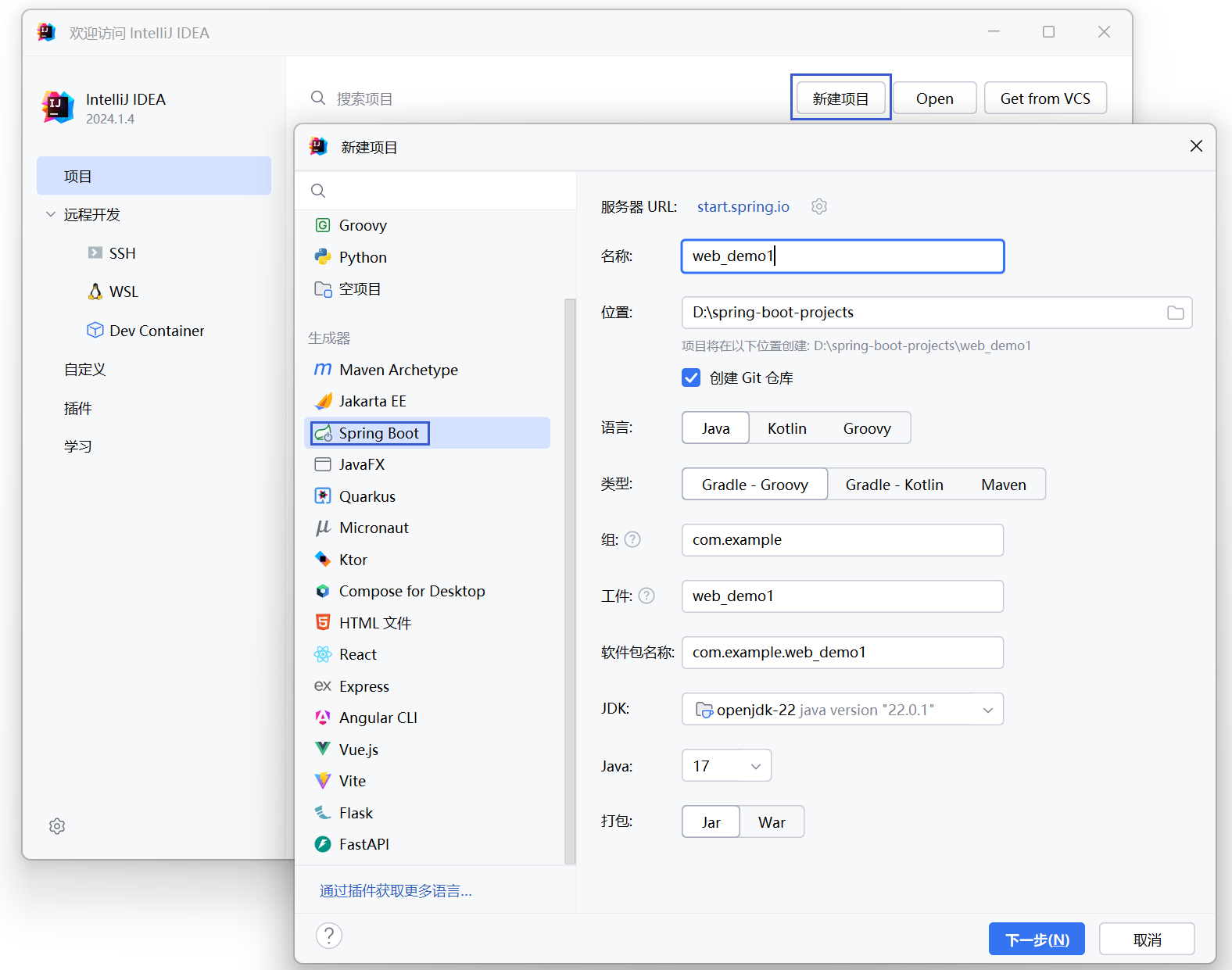Screen dimensions: 1232x970
Task: Click the Angular CLI icon
Action: [323, 718]
